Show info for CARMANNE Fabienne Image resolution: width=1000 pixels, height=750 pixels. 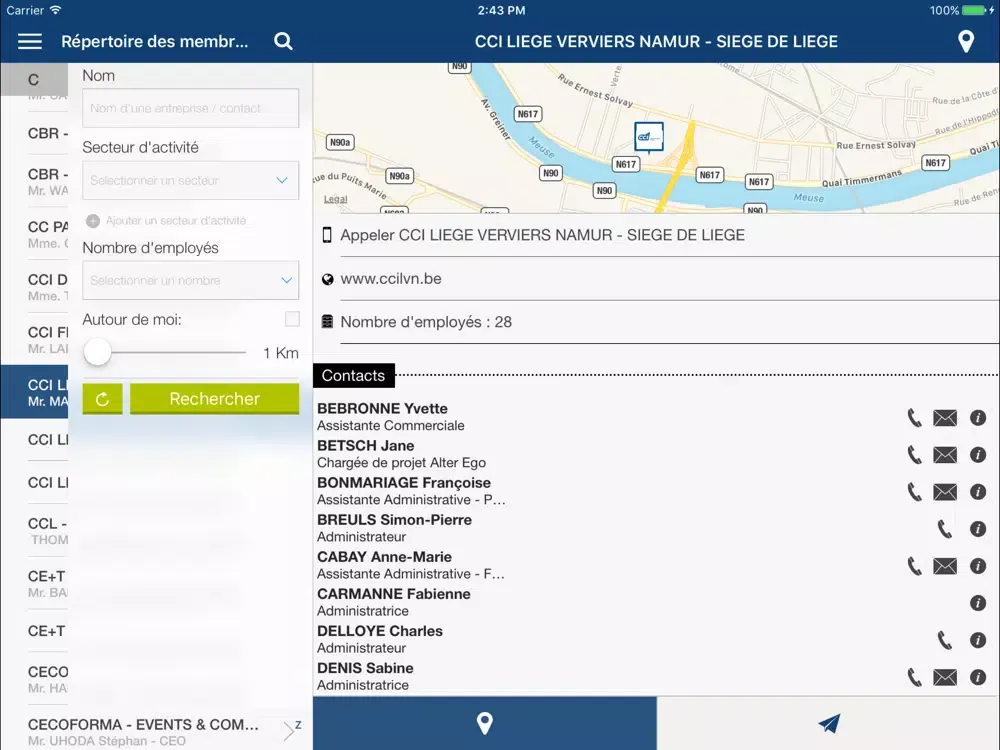[978, 603]
